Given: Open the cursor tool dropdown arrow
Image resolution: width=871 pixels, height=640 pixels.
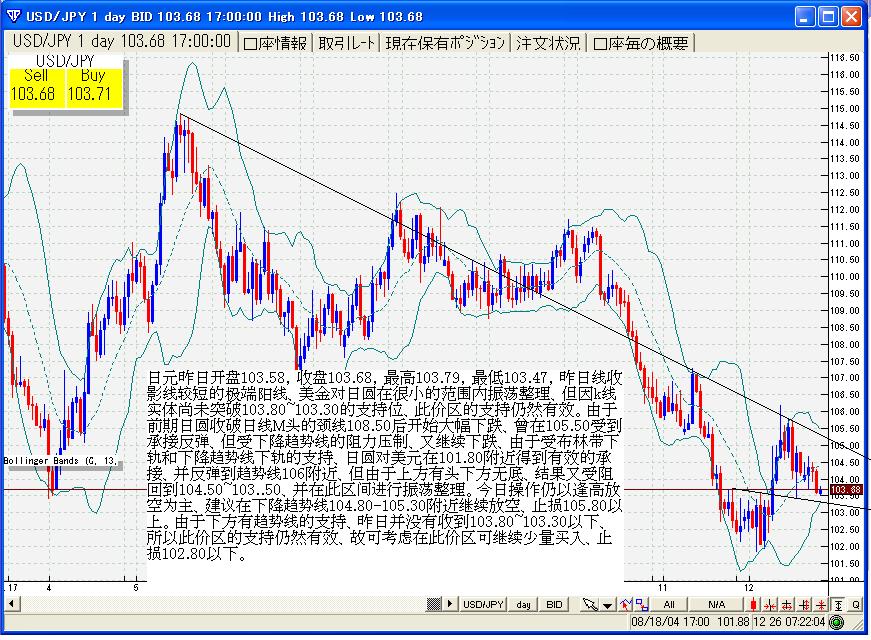Looking at the screenshot, I should [607, 604].
